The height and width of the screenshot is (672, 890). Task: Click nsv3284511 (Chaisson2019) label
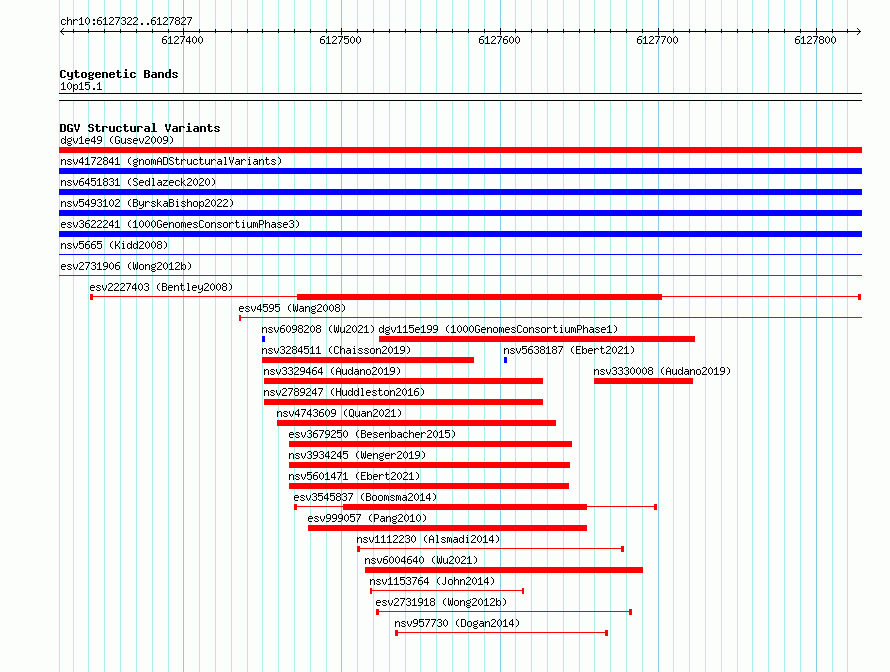click(x=336, y=350)
